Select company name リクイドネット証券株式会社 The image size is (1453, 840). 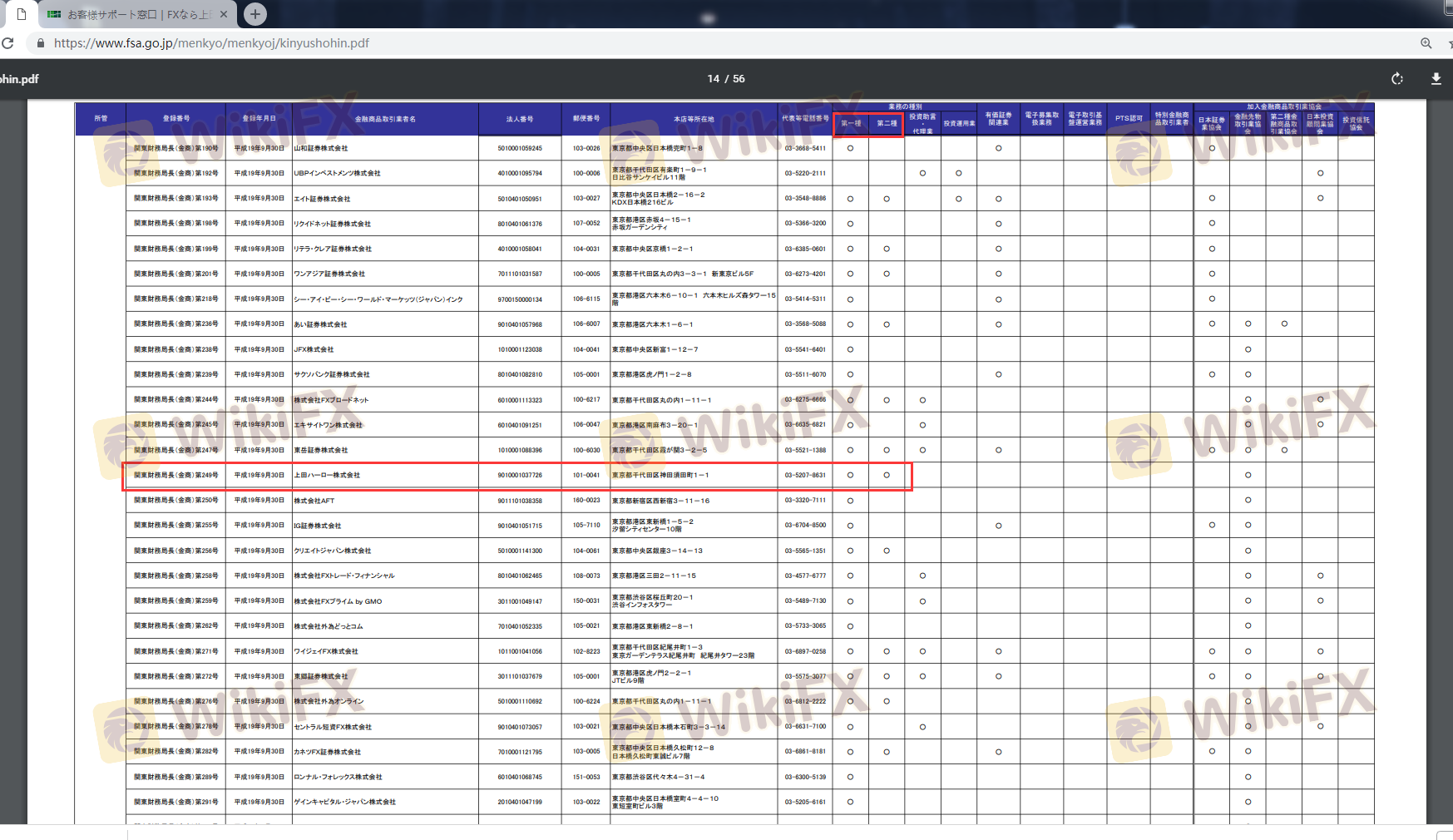coord(333,224)
